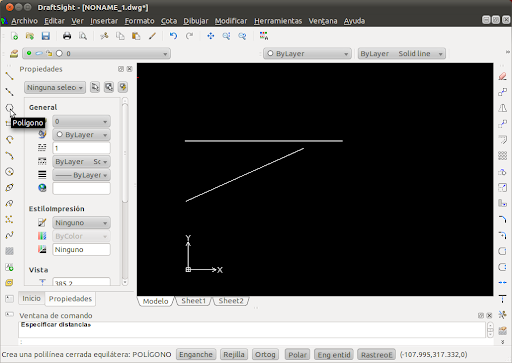The height and width of the screenshot is (363, 512).
Task: Open the Archivo menu
Action: click(x=24, y=21)
